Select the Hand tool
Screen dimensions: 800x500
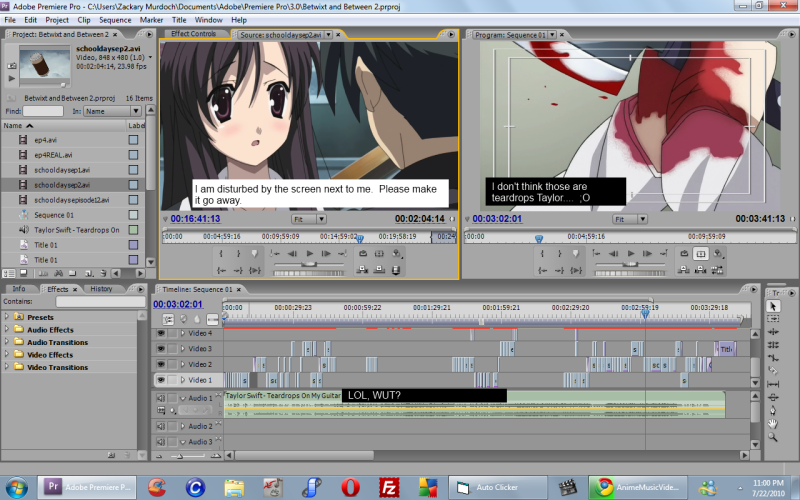[772, 423]
